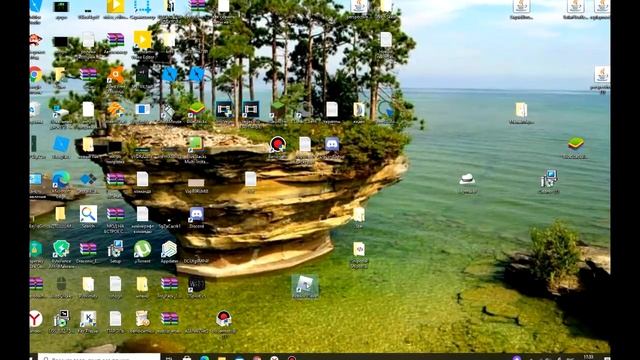Select the Minecraft grass block shortcut
This screenshot has height=360, width=640.
[278, 110]
